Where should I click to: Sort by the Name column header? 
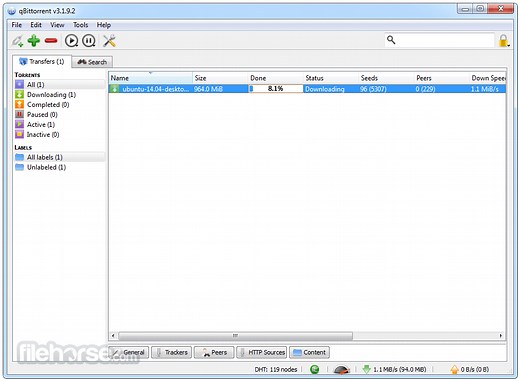pos(151,78)
